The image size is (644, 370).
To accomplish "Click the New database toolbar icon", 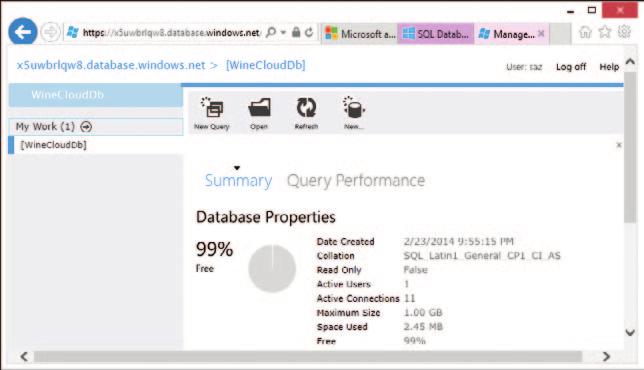I will click(354, 114).
